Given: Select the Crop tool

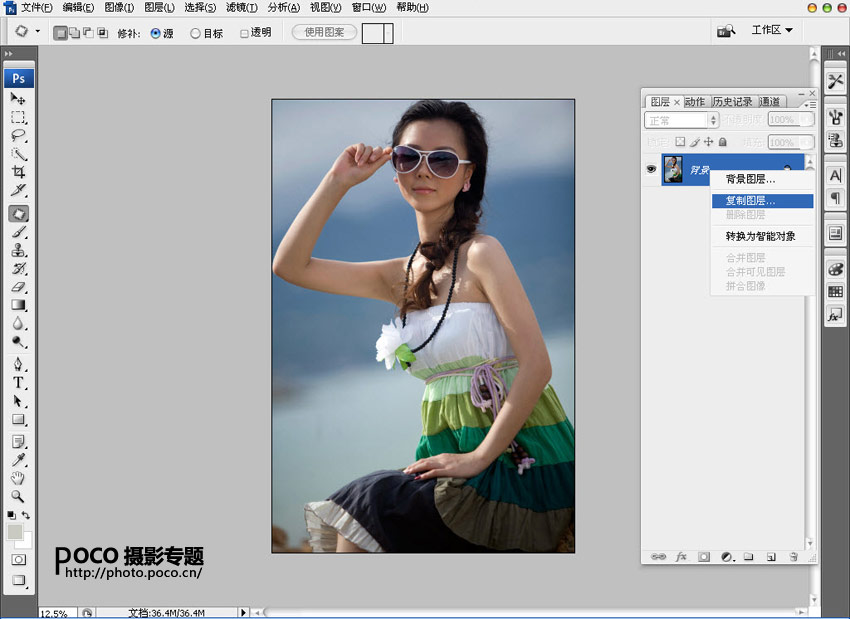Looking at the screenshot, I should 18,172.
